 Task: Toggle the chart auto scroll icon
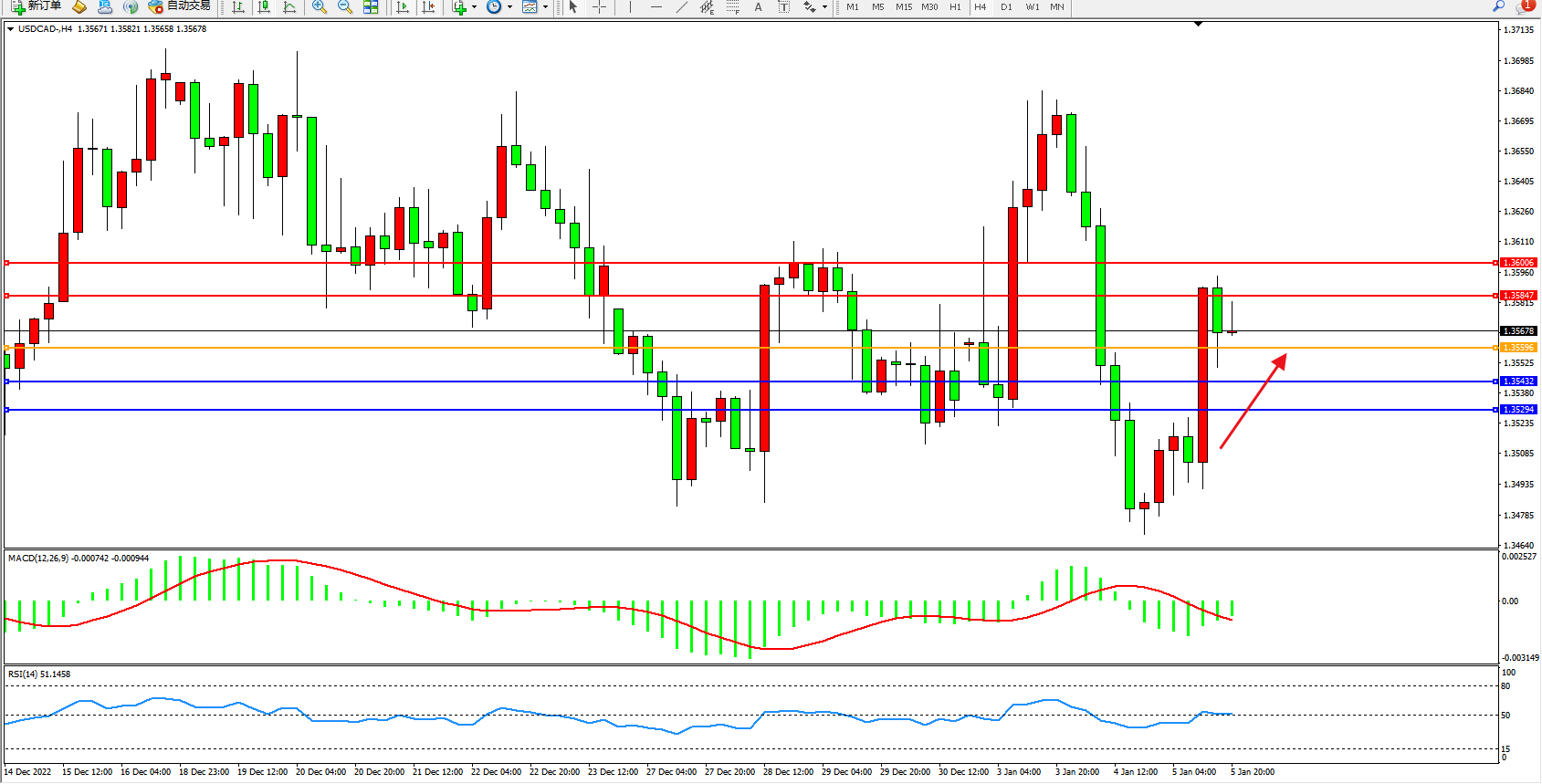(x=403, y=7)
